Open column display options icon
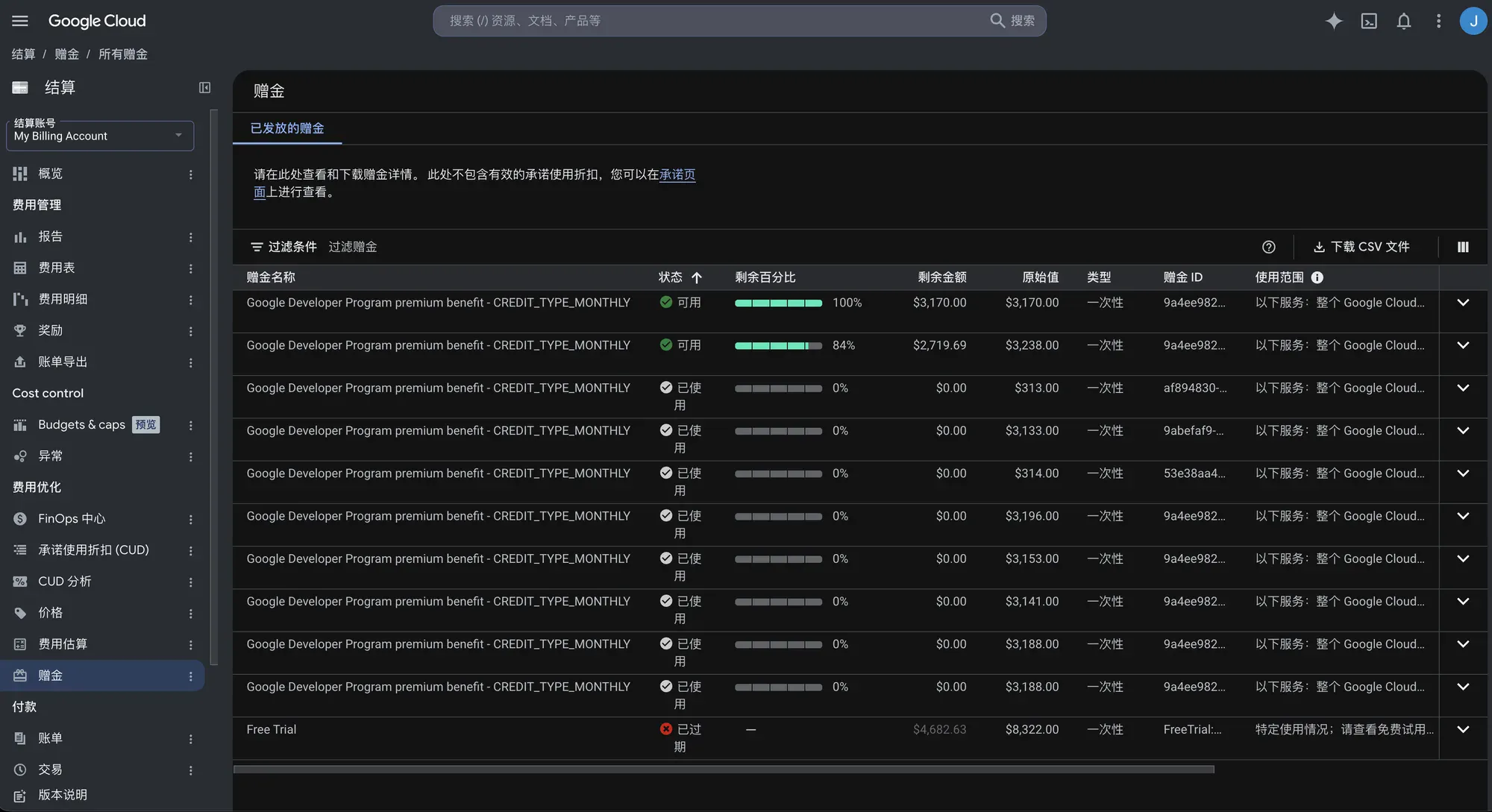The image size is (1492, 812). 1463,247
